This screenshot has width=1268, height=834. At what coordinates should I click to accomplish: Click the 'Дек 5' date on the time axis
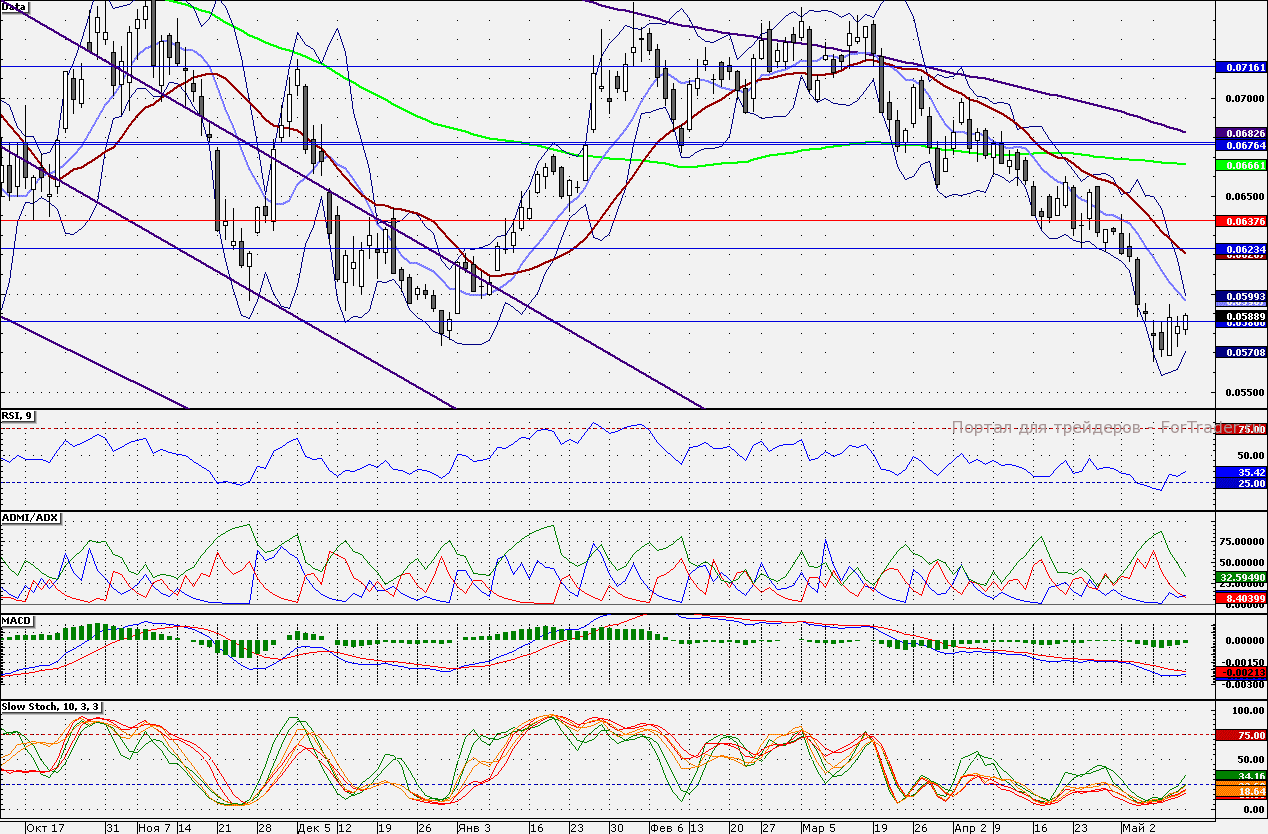314,828
